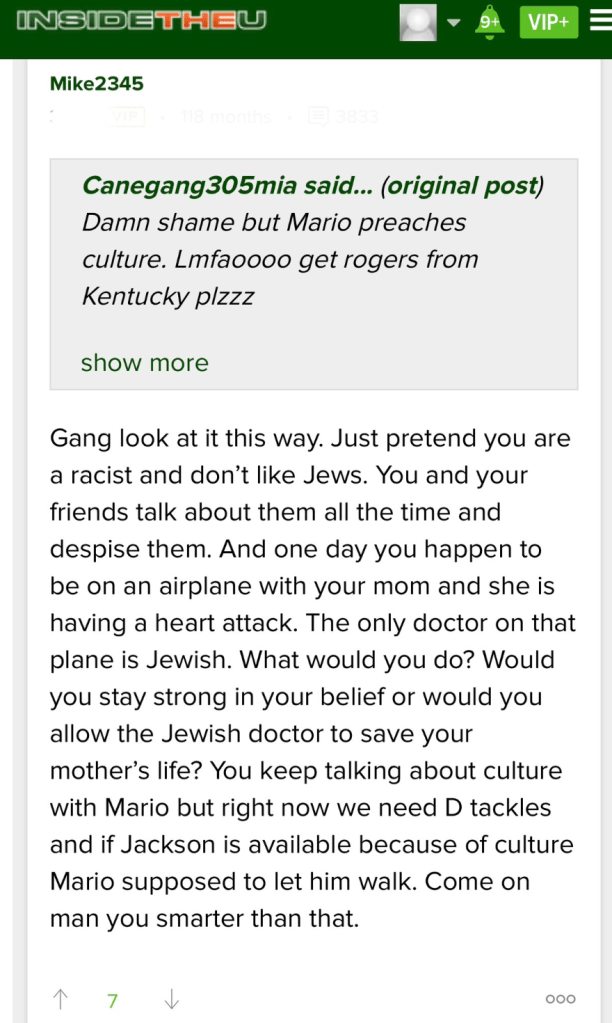The height and width of the screenshot is (1023, 612).
Task: Expand the account dropdown arrow
Action: point(454,22)
